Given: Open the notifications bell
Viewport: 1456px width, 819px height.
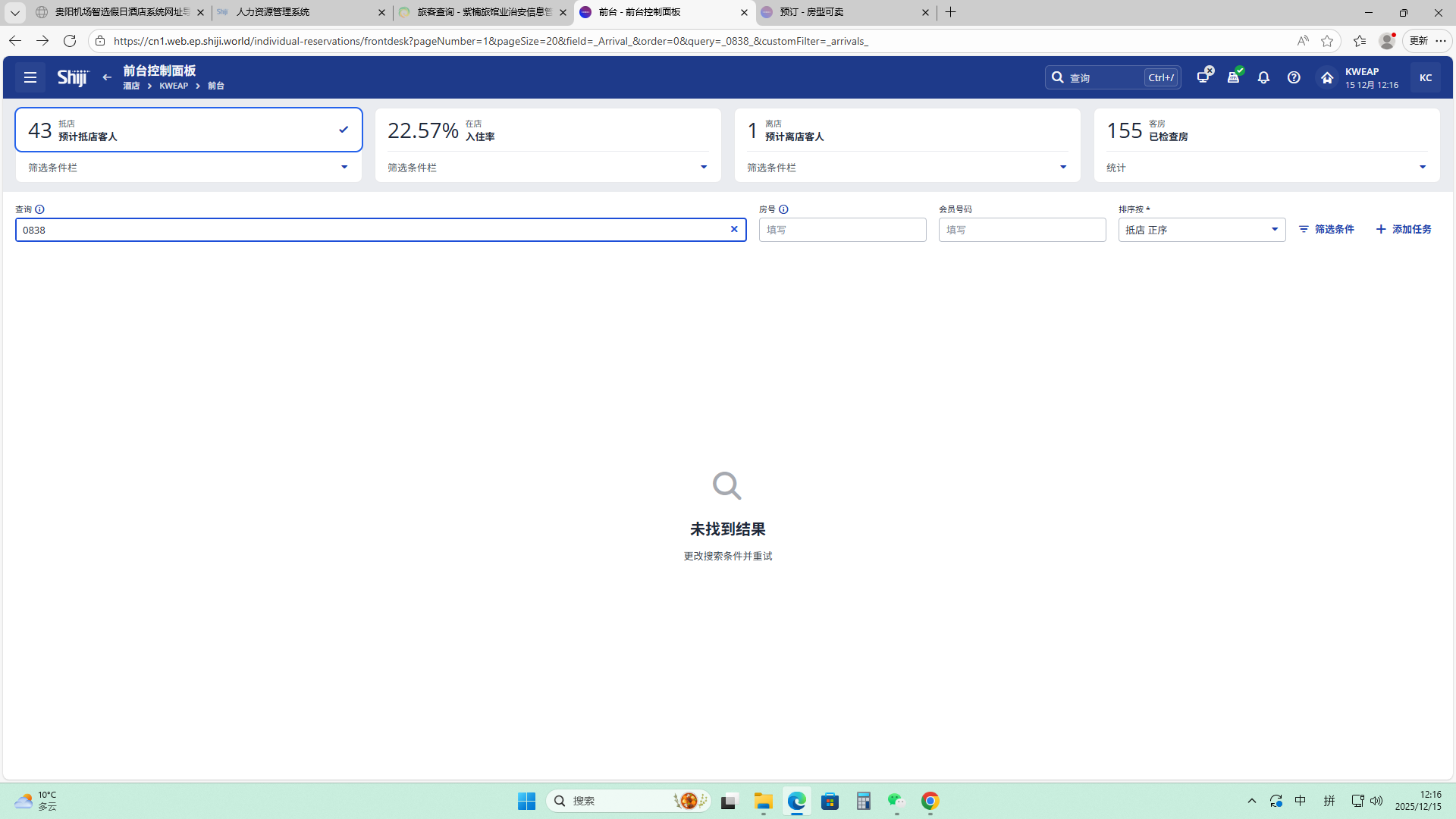Looking at the screenshot, I should pos(1263,77).
